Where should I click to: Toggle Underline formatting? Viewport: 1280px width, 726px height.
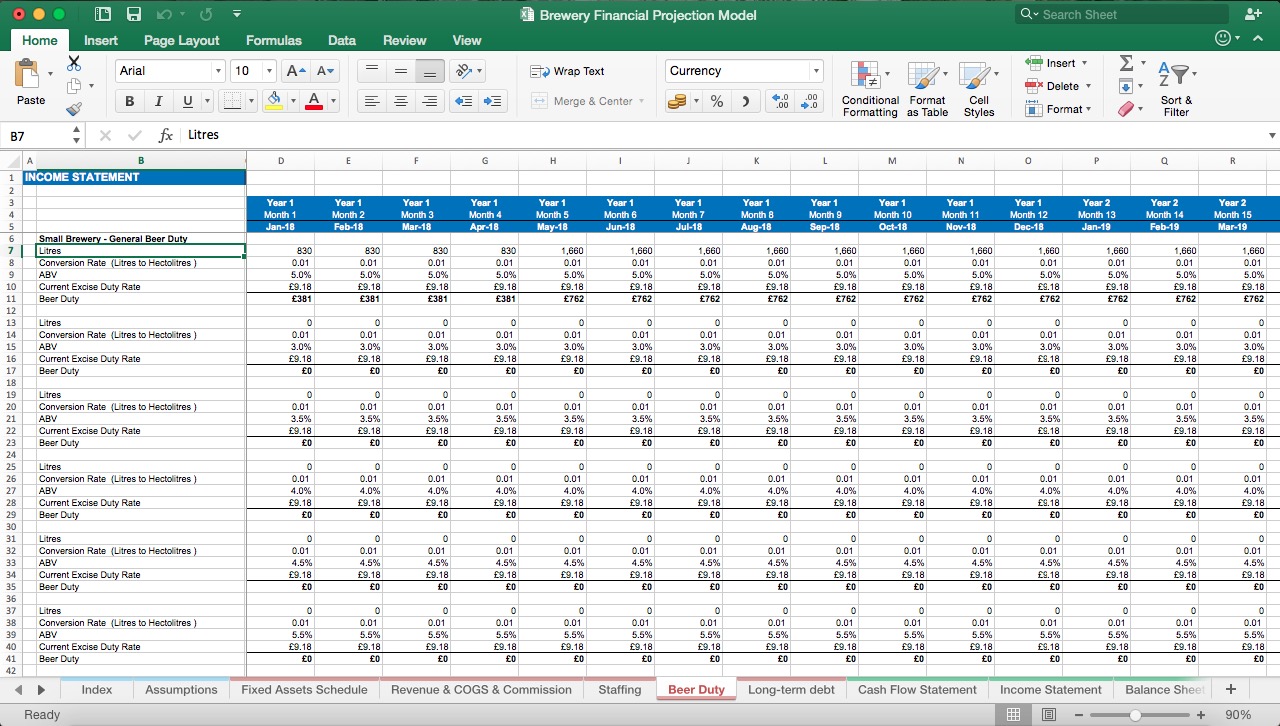point(187,101)
